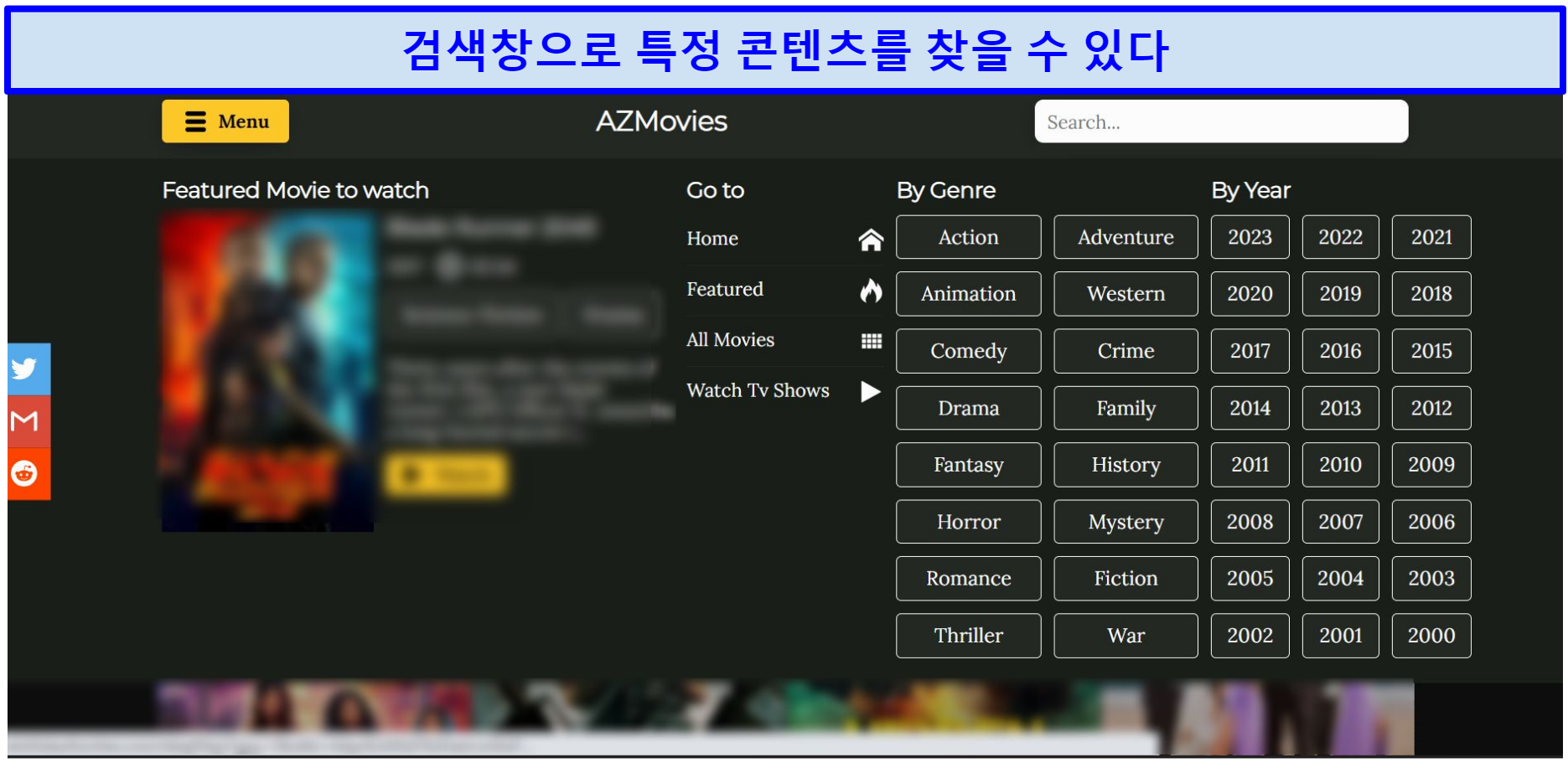
Task: Pick the Thriller genre
Action: click(x=968, y=636)
